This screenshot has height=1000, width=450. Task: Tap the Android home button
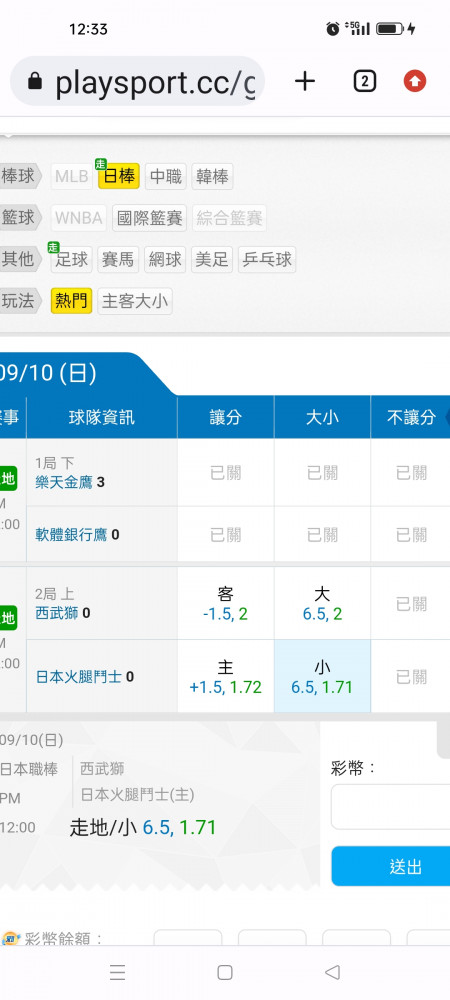pyautogui.click(x=224, y=972)
